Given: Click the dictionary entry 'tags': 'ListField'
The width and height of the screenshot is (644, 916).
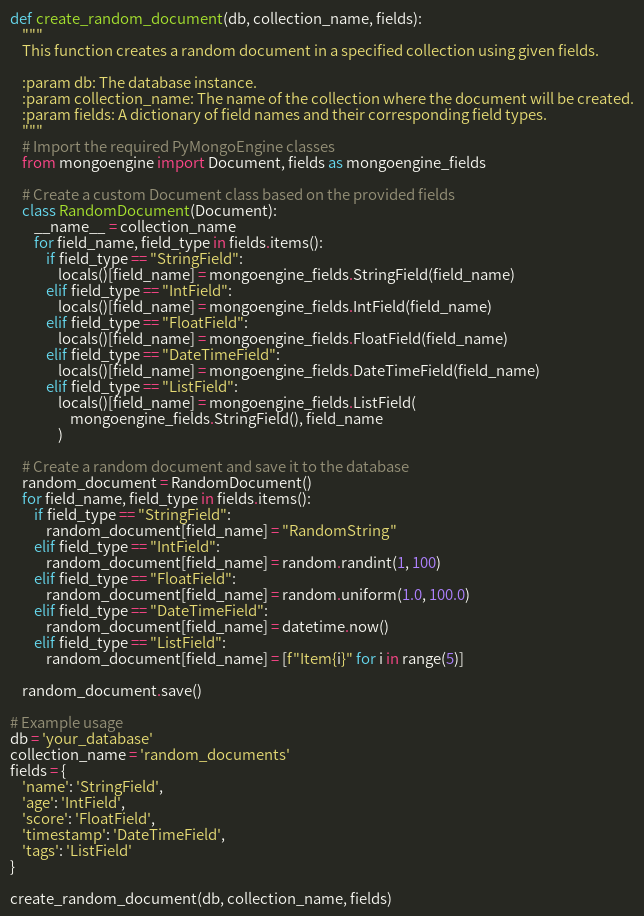Looking at the screenshot, I should (x=77, y=851).
